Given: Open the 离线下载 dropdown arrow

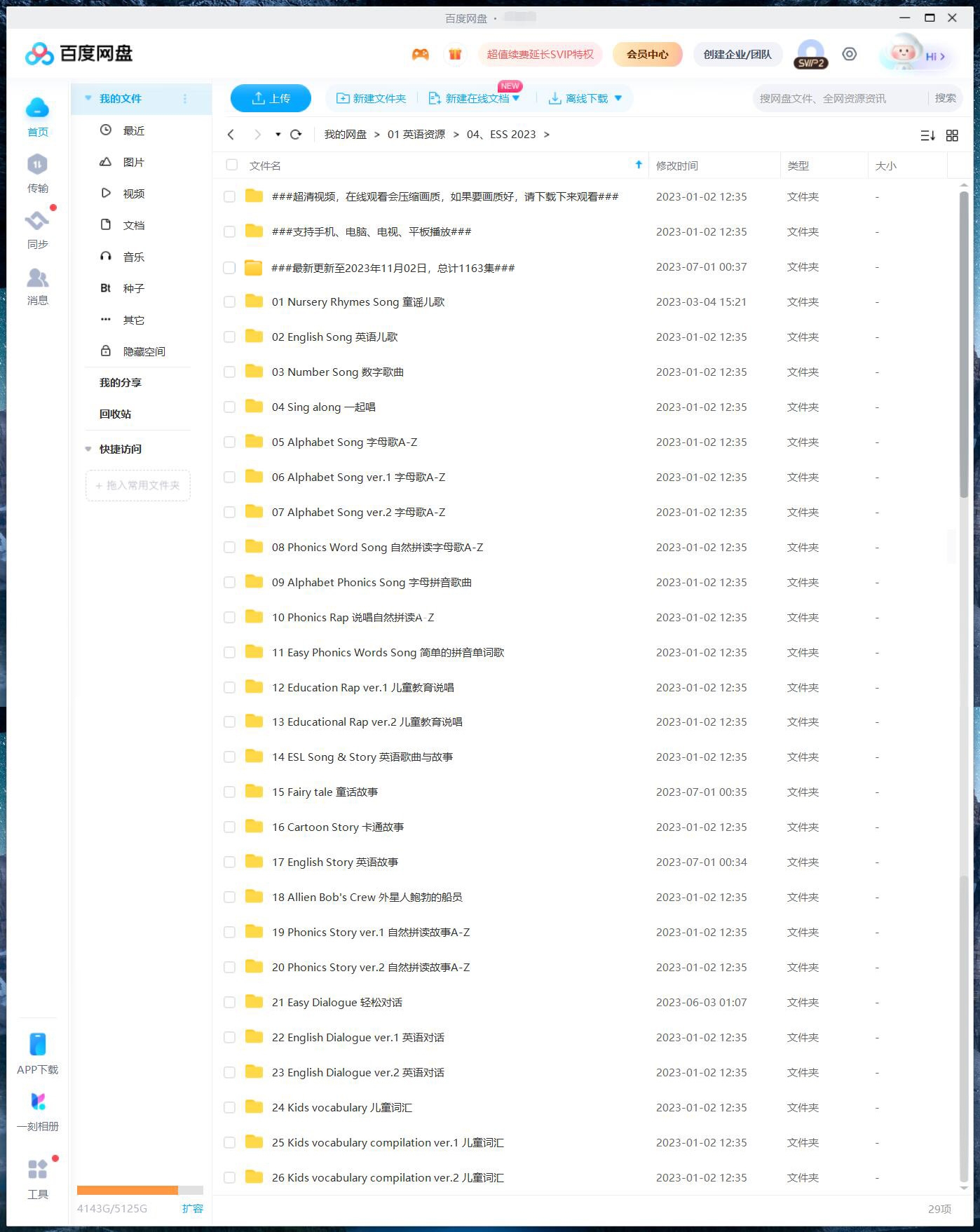Looking at the screenshot, I should pos(618,99).
